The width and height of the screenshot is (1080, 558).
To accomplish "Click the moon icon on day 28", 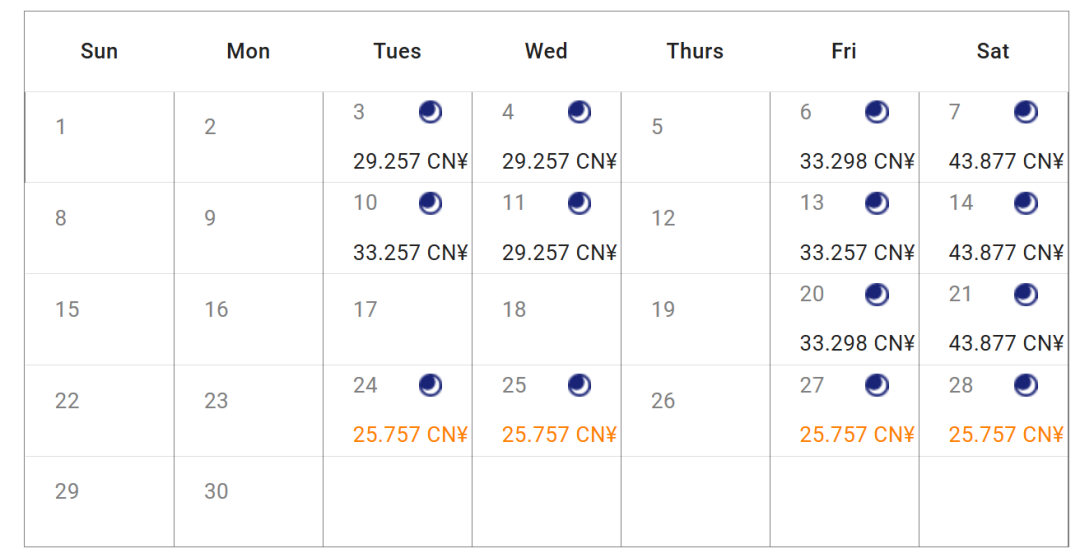I will [1026, 385].
